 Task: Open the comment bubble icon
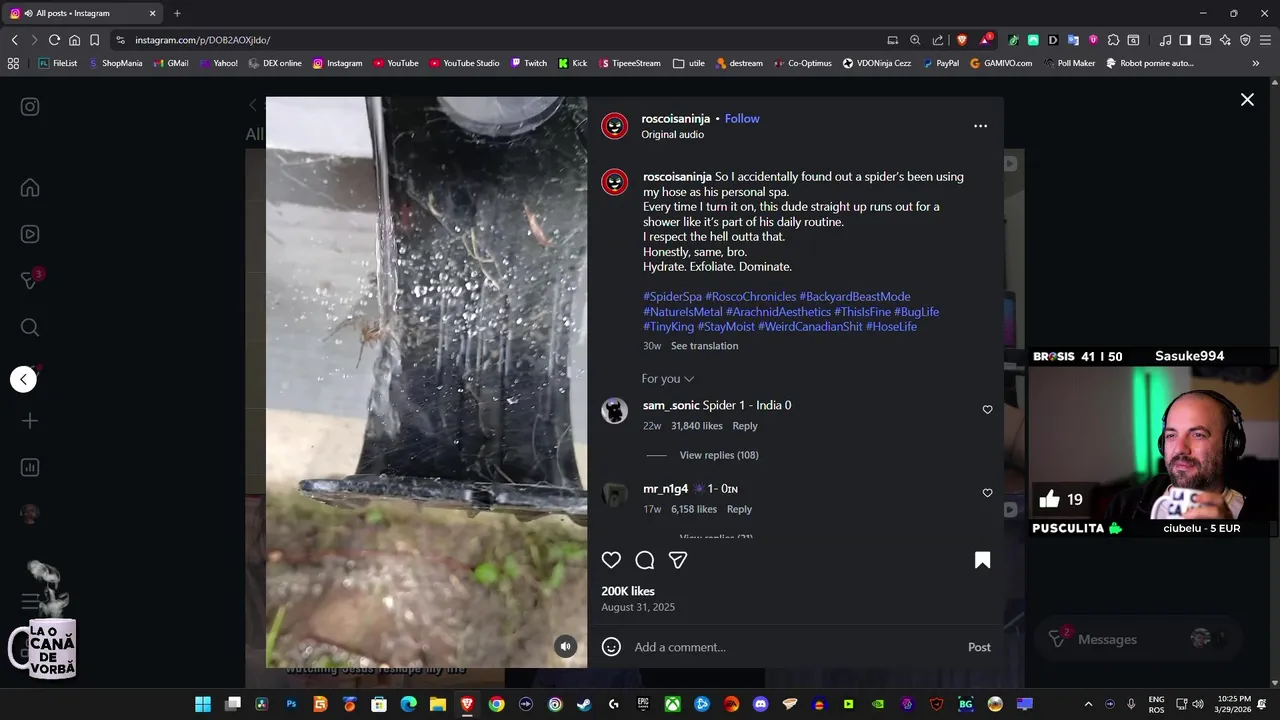(x=645, y=560)
